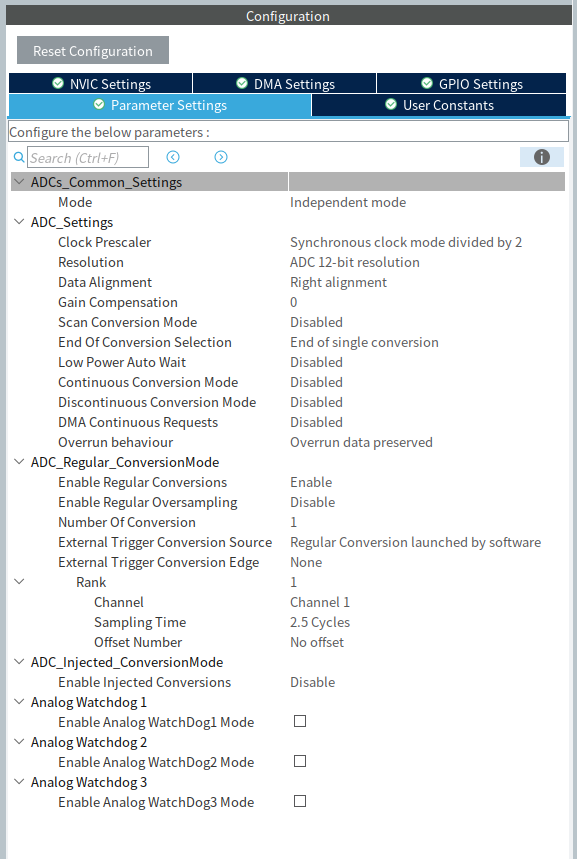Go to next search result arrow

coord(221,157)
